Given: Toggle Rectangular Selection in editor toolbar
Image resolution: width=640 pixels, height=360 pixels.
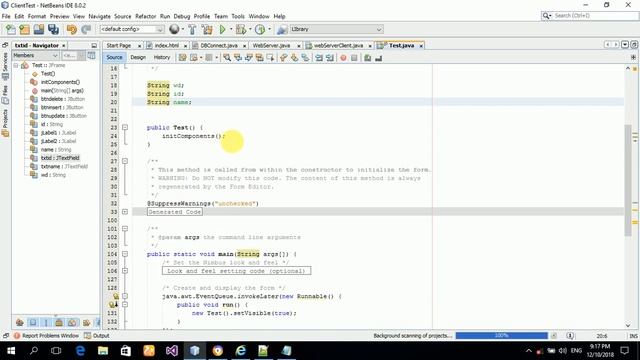Looking at the screenshot, I should tap(270, 58).
